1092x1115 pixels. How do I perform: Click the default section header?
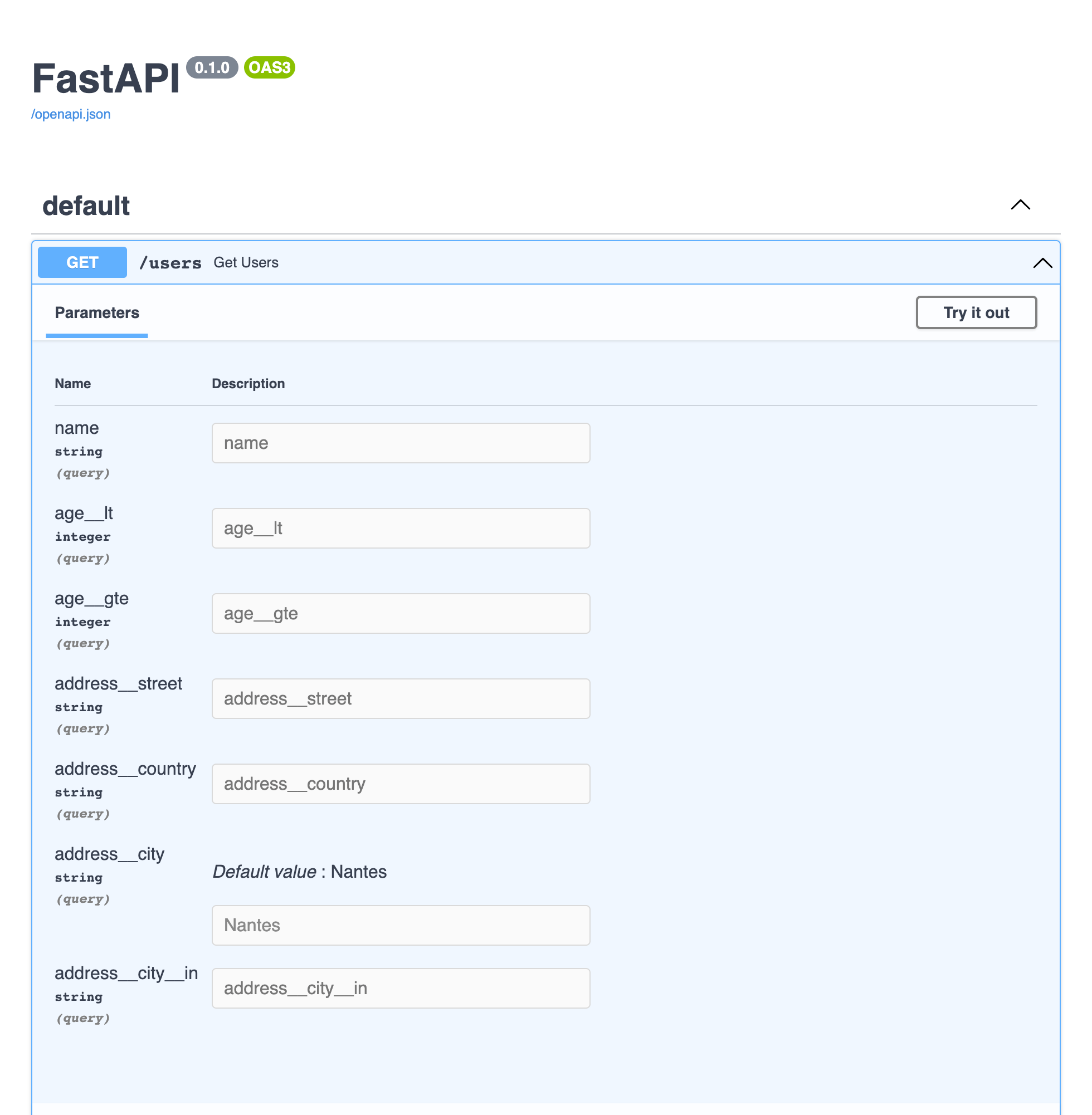point(86,206)
